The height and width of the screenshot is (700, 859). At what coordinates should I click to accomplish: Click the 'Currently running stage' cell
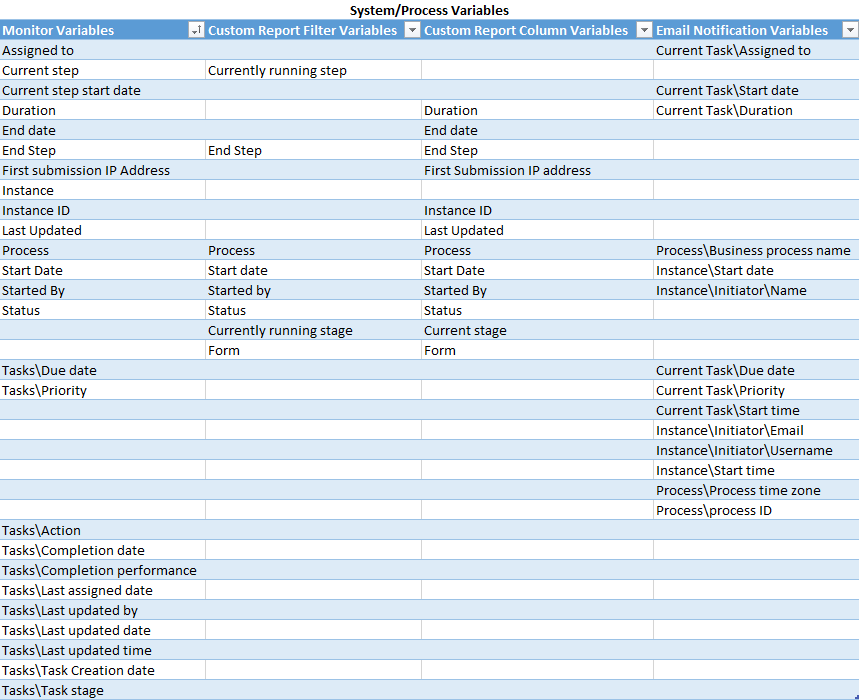pyautogui.click(x=313, y=330)
